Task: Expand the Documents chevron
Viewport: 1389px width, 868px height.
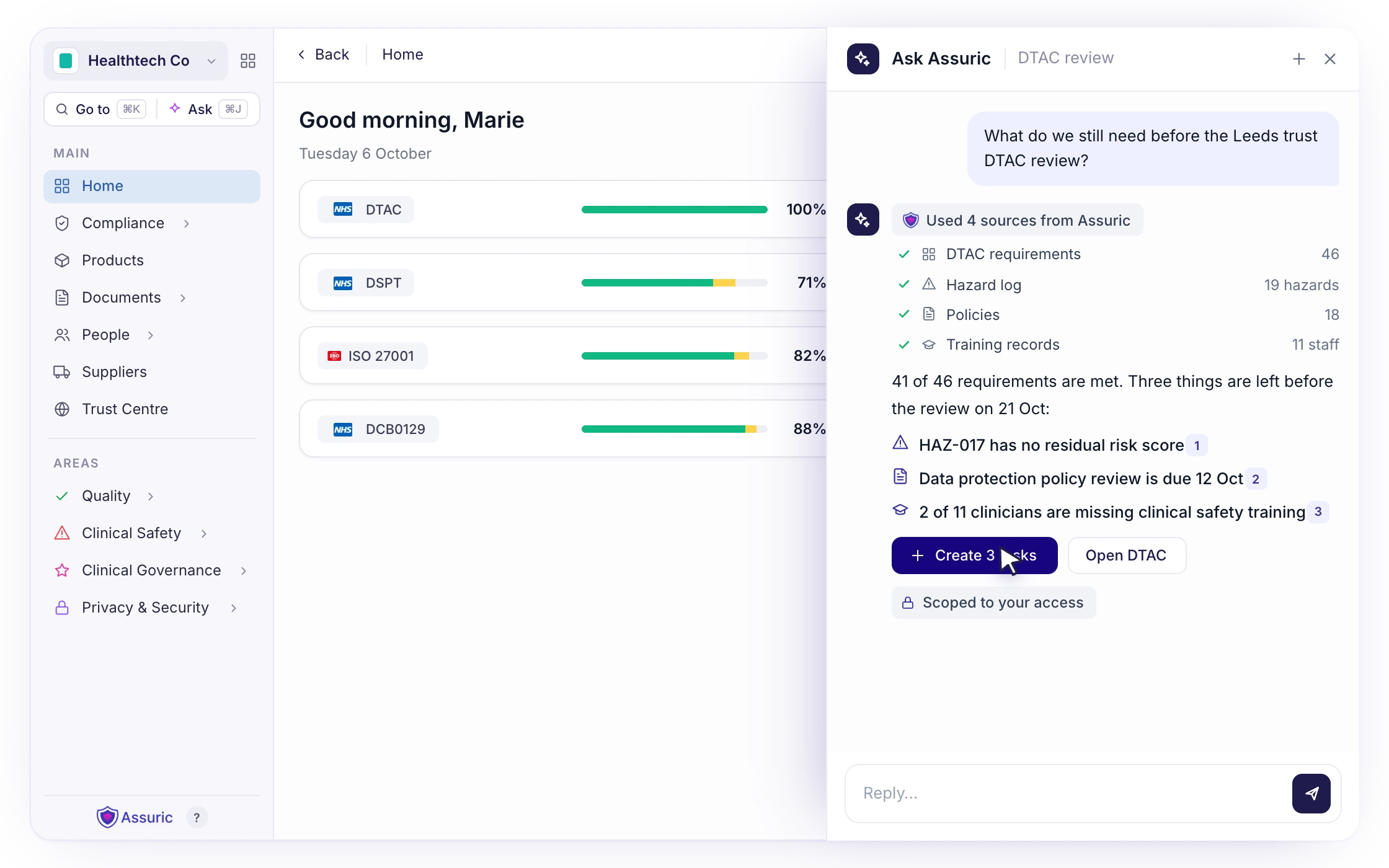Action: point(183,298)
